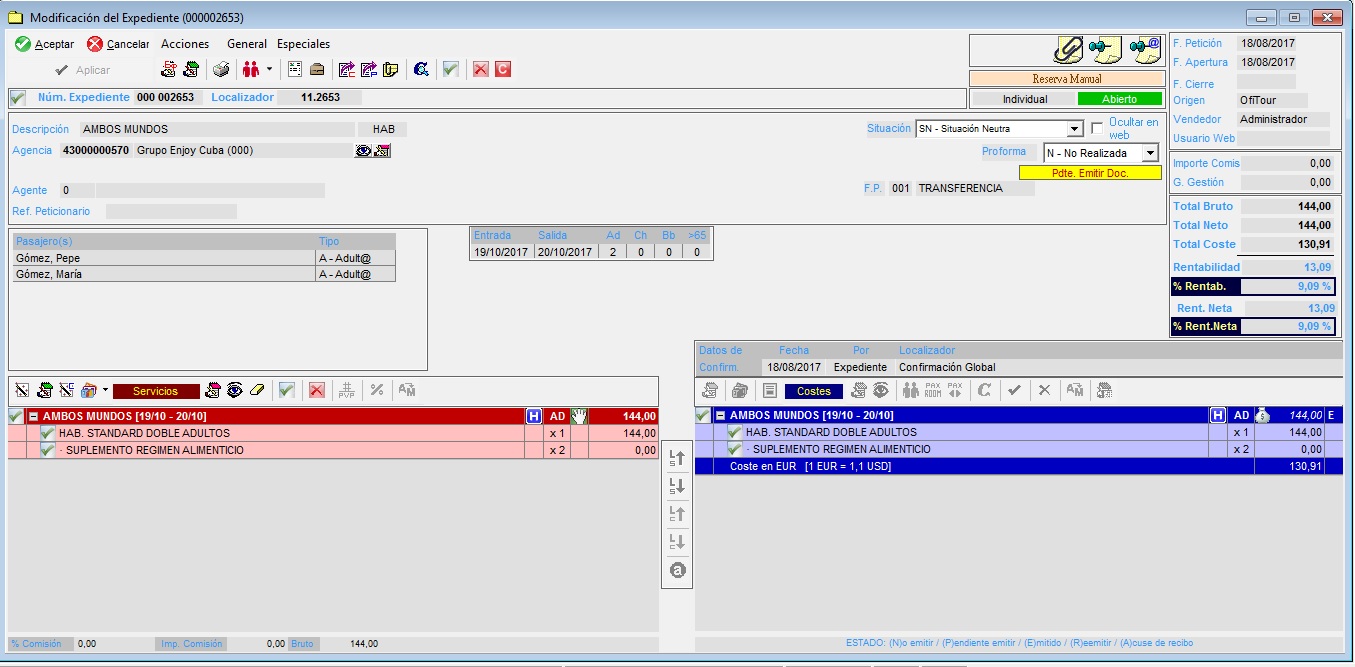Click the eraser icon in the Servicios toolbar
The width and height of the screenshot is (1355, 667).
(x=256, y=390)
